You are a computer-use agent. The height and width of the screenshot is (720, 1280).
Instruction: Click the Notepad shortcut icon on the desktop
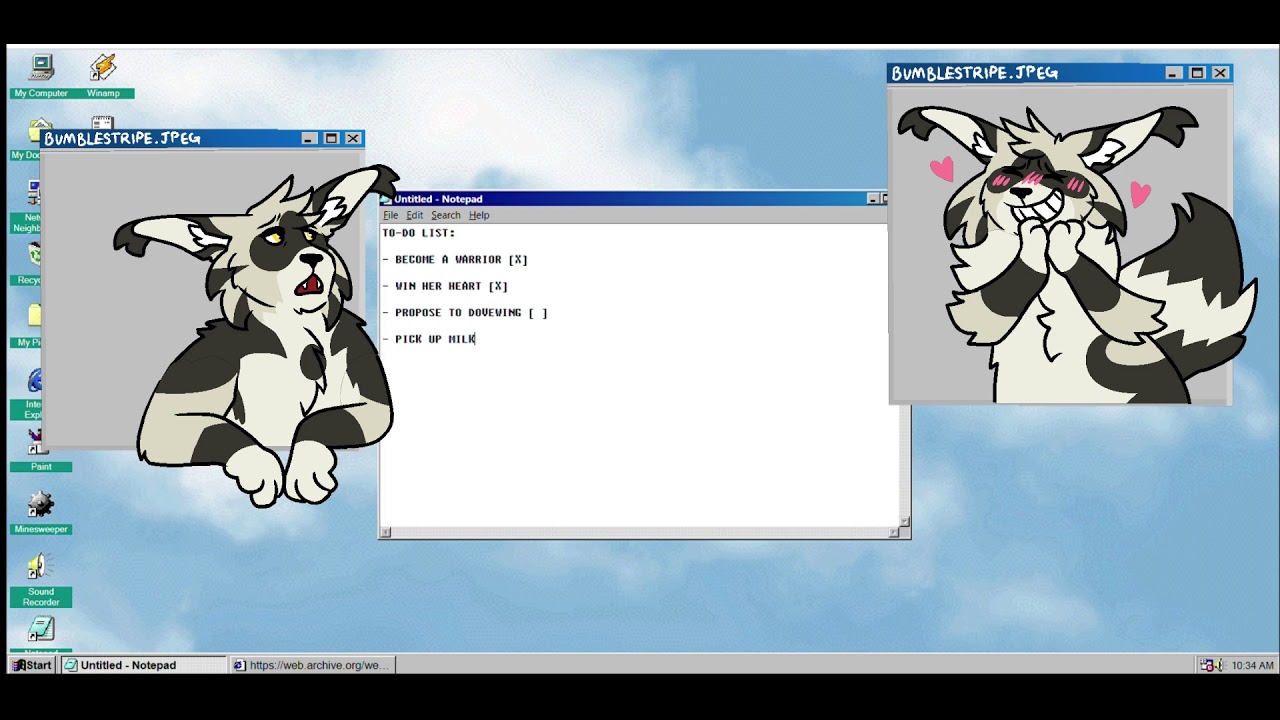41,630
